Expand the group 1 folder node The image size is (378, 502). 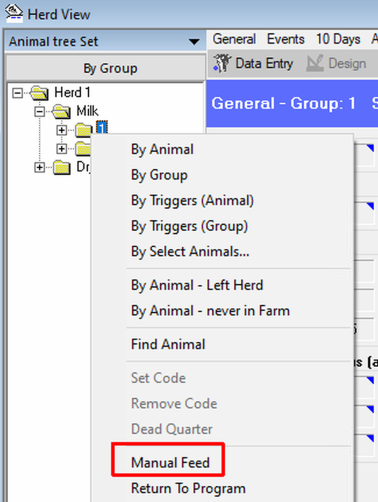62,130
